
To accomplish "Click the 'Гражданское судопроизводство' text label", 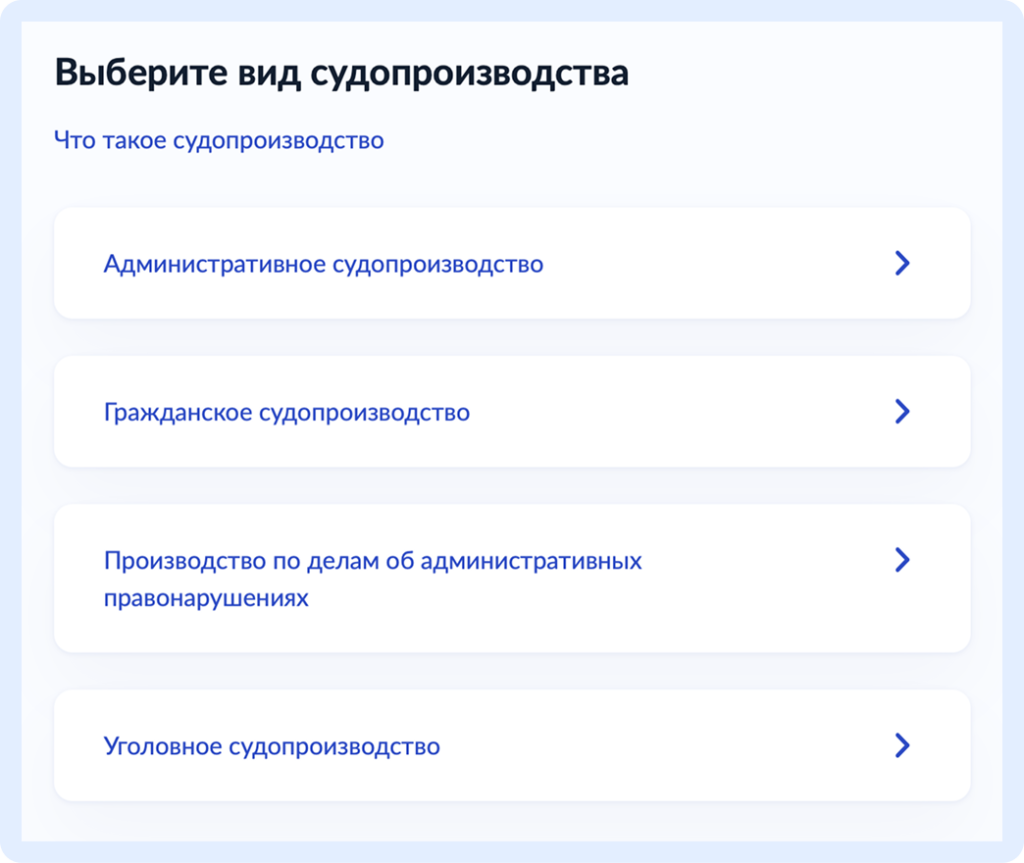I will click(286, 413).
